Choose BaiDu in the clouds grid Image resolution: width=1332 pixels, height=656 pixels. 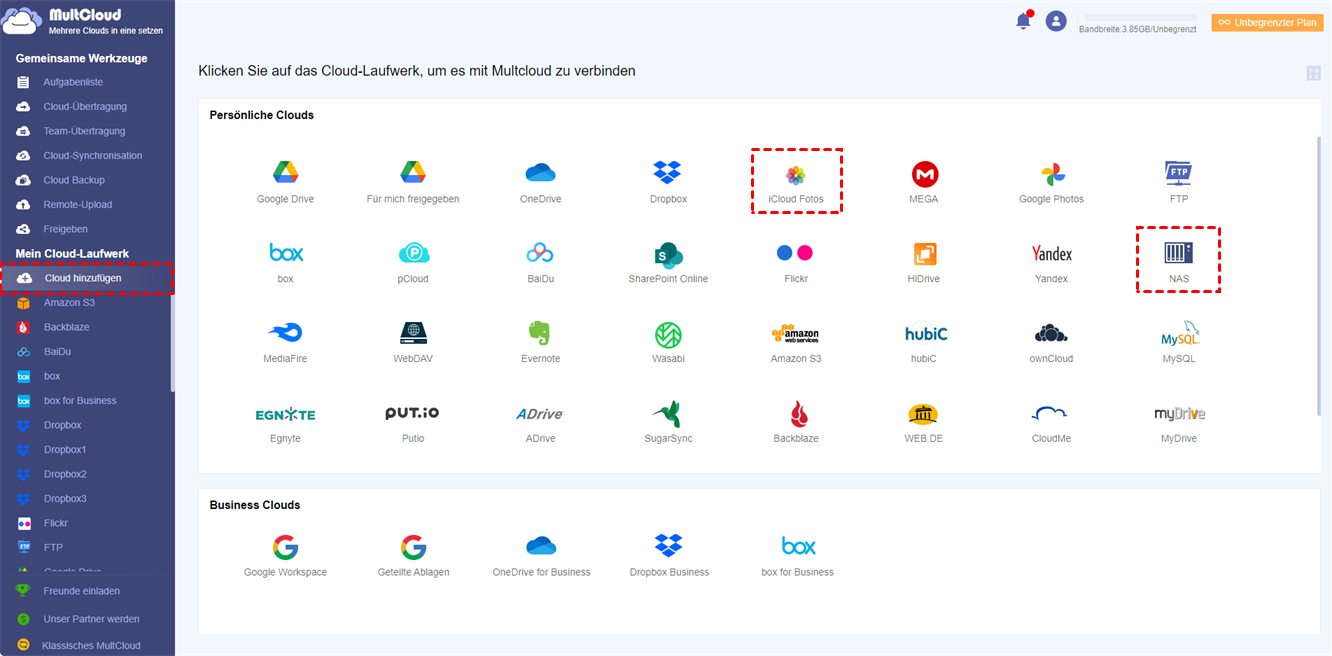[x=540, y=262]
